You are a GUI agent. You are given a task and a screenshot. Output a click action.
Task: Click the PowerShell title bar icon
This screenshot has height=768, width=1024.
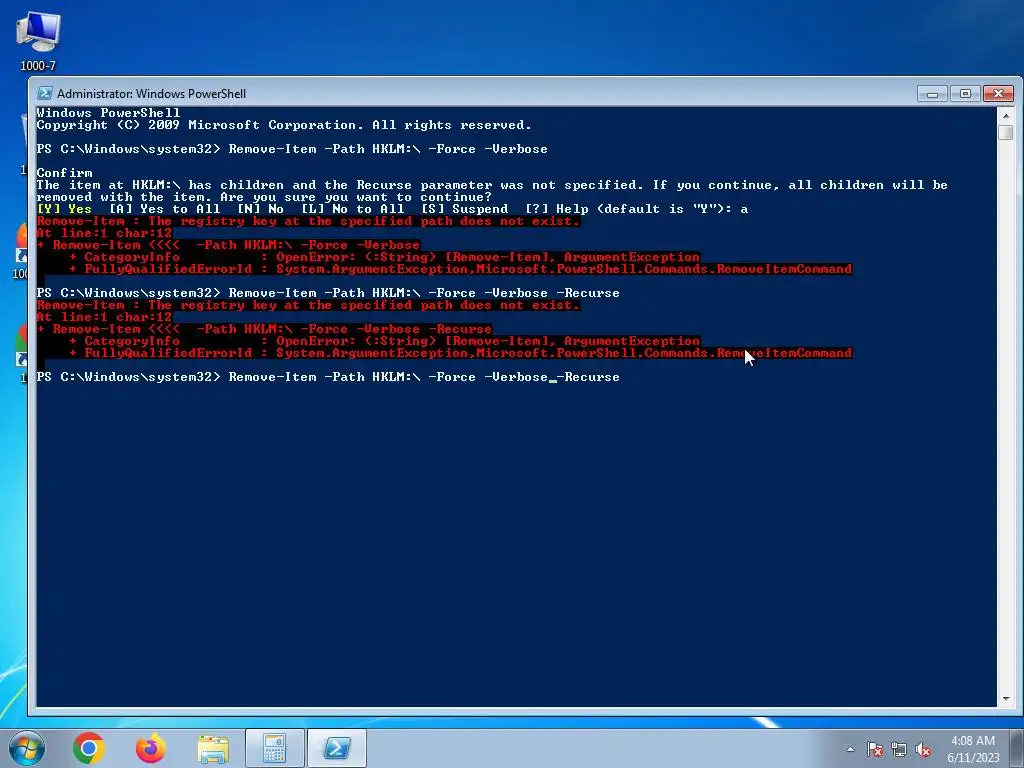click(x=44, y=93)
